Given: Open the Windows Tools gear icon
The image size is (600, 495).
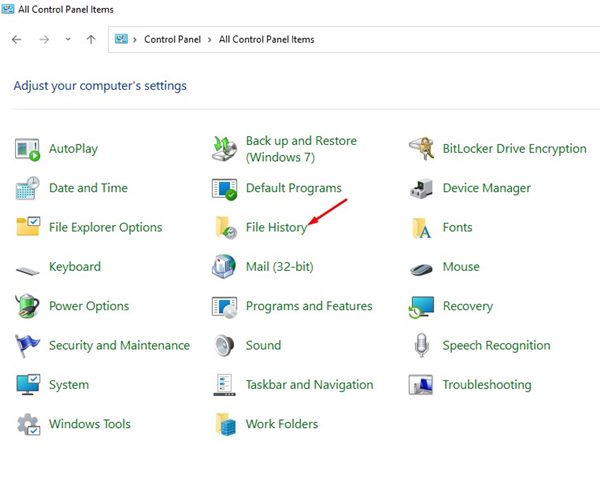Looking at the screenshot, I should (x=27, y=424).
